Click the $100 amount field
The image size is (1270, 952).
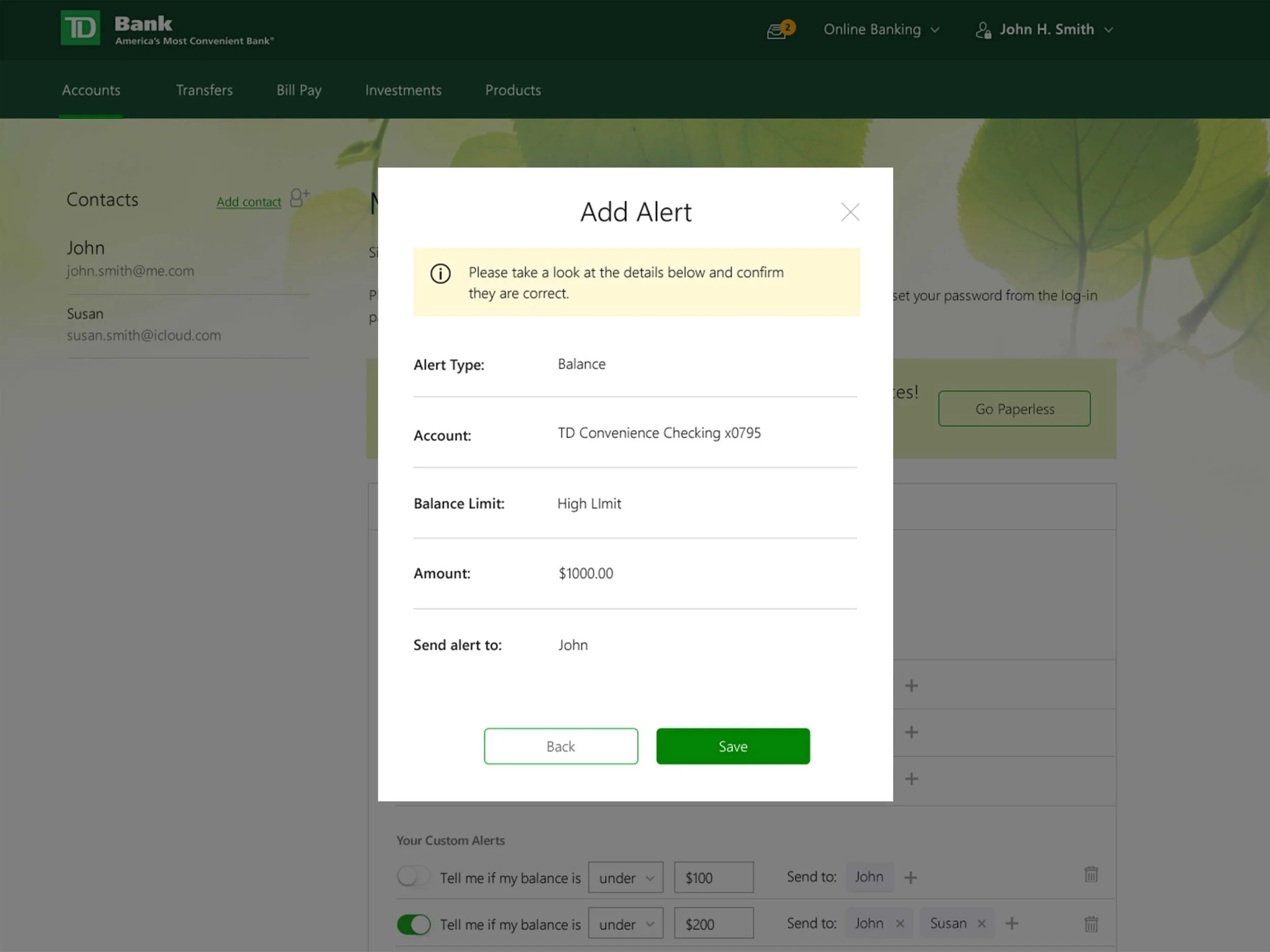[714, 877]
